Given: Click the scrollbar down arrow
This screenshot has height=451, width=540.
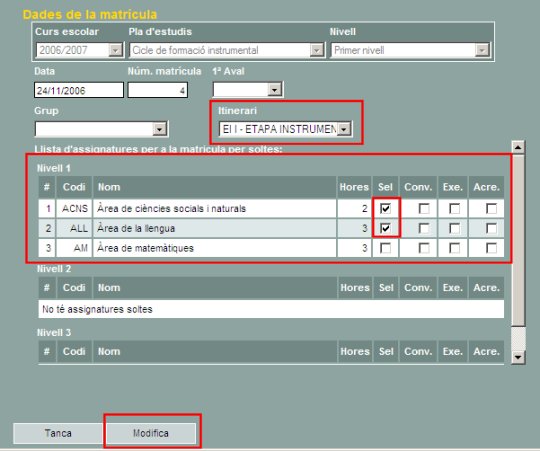Looking at the screenshot, I should tap(518, 357).
